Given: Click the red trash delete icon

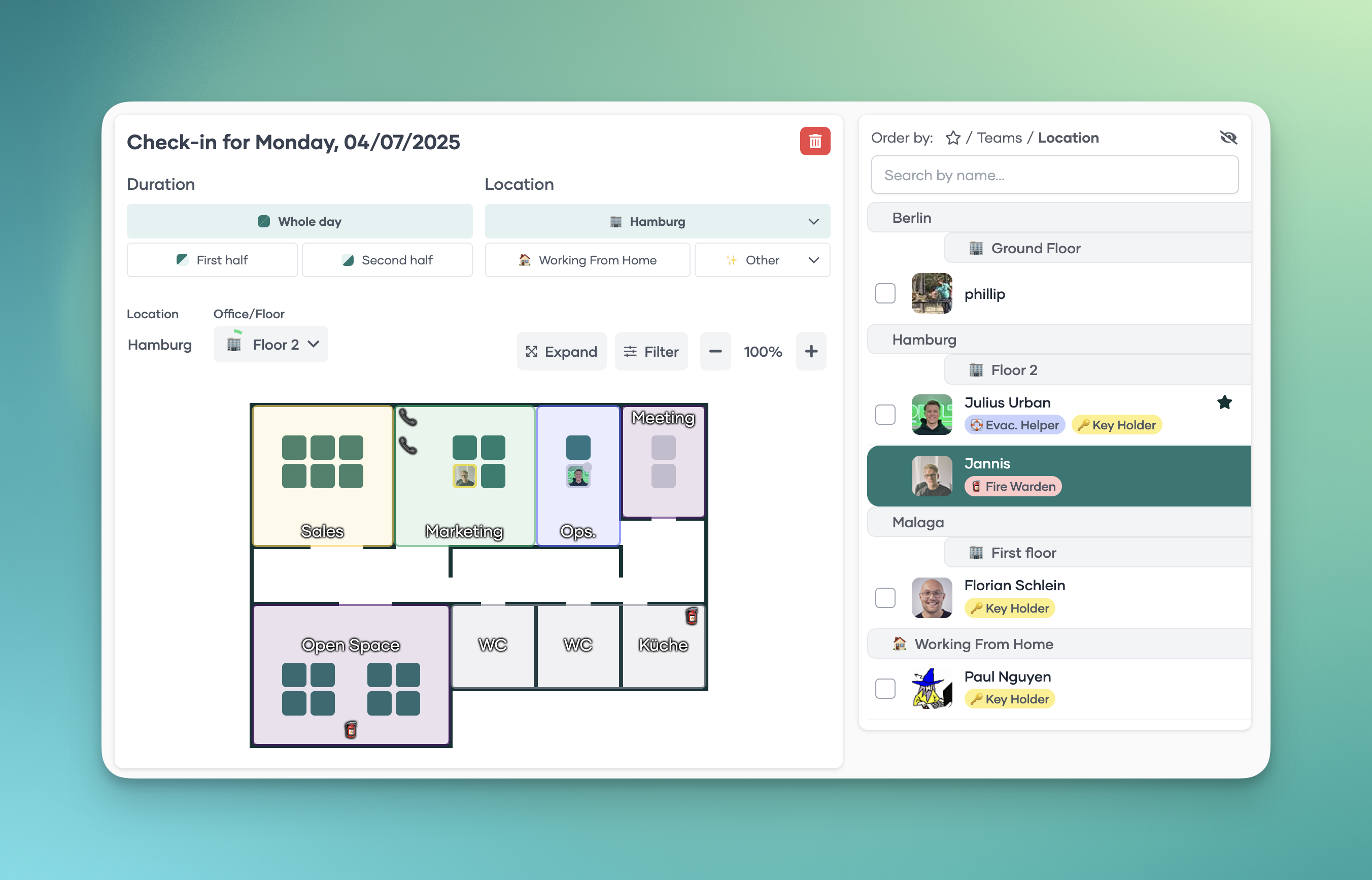Looking at the screenshot, I should [x=814, y=141].
